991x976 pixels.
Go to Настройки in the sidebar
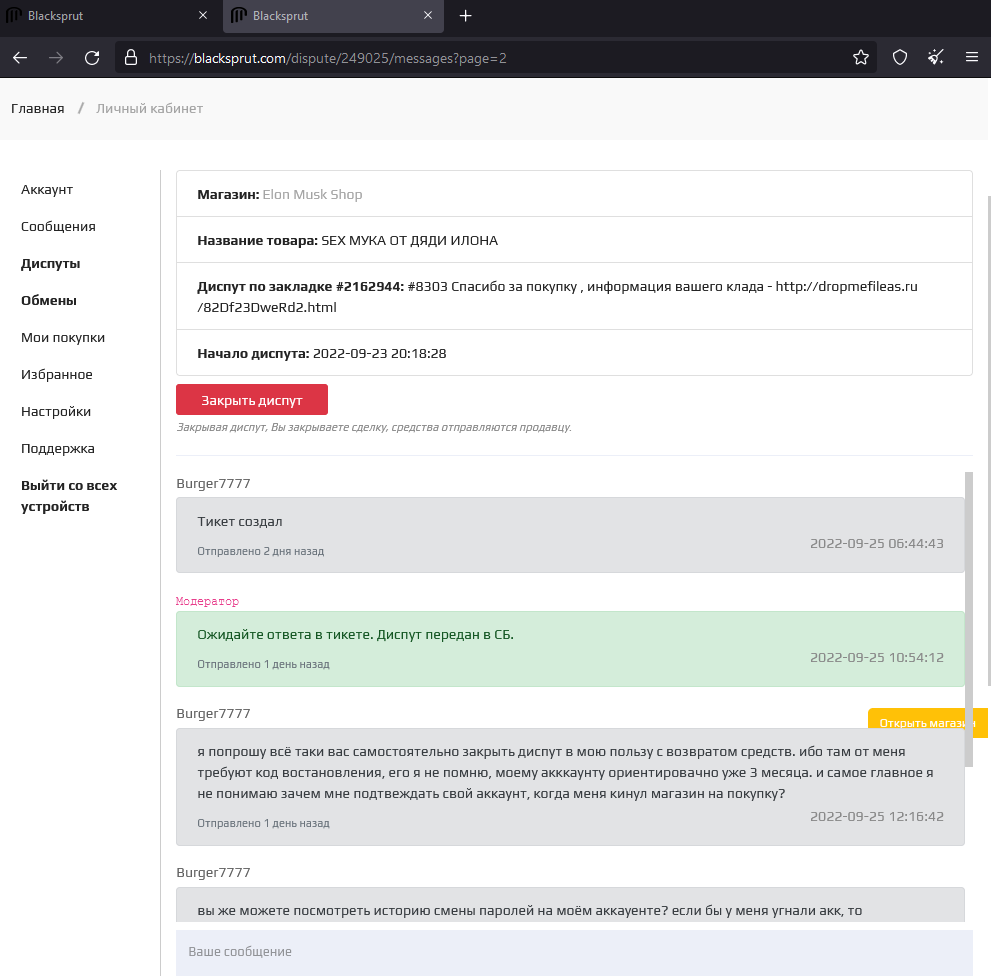tap(56, 412)
